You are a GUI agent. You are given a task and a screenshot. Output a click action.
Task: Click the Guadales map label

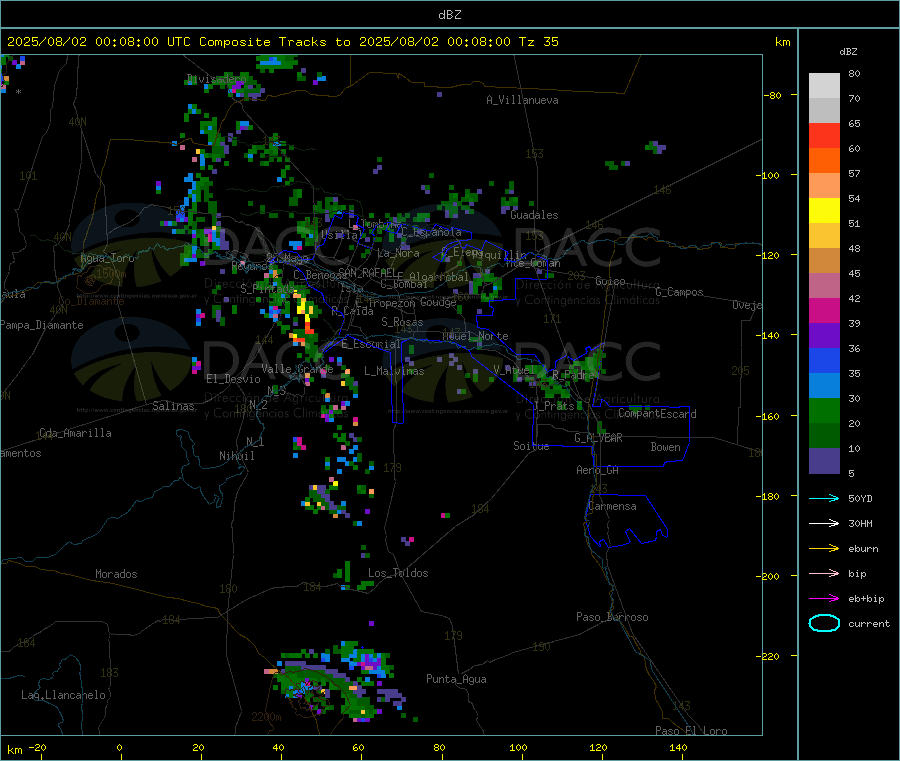534,215
